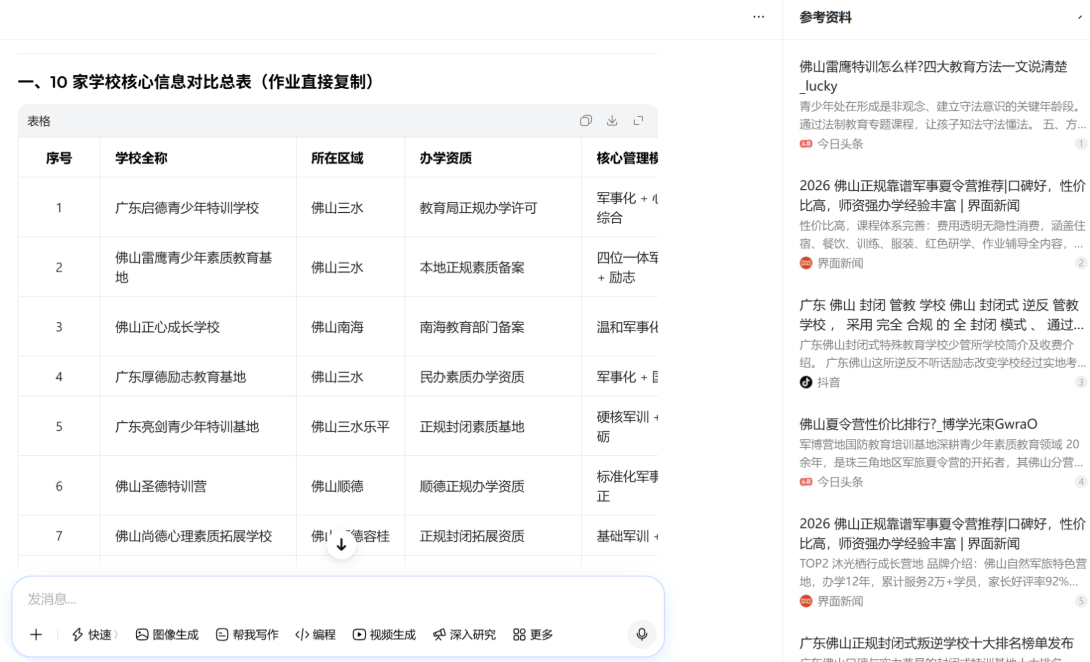This screenshot has height=662, width=1090.
Task: Open the 更多 grid menu
Action: (x=532, y=634)
